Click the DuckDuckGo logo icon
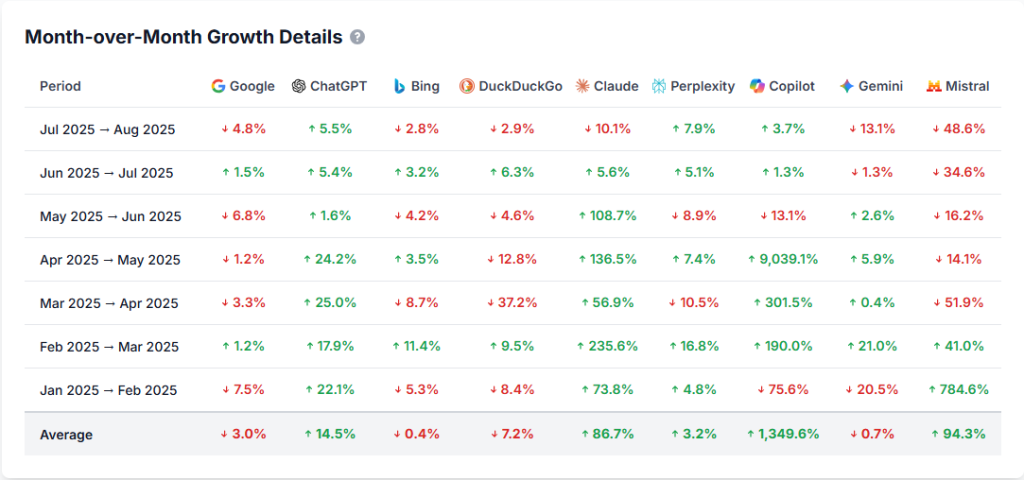 [x=467, y=86]
